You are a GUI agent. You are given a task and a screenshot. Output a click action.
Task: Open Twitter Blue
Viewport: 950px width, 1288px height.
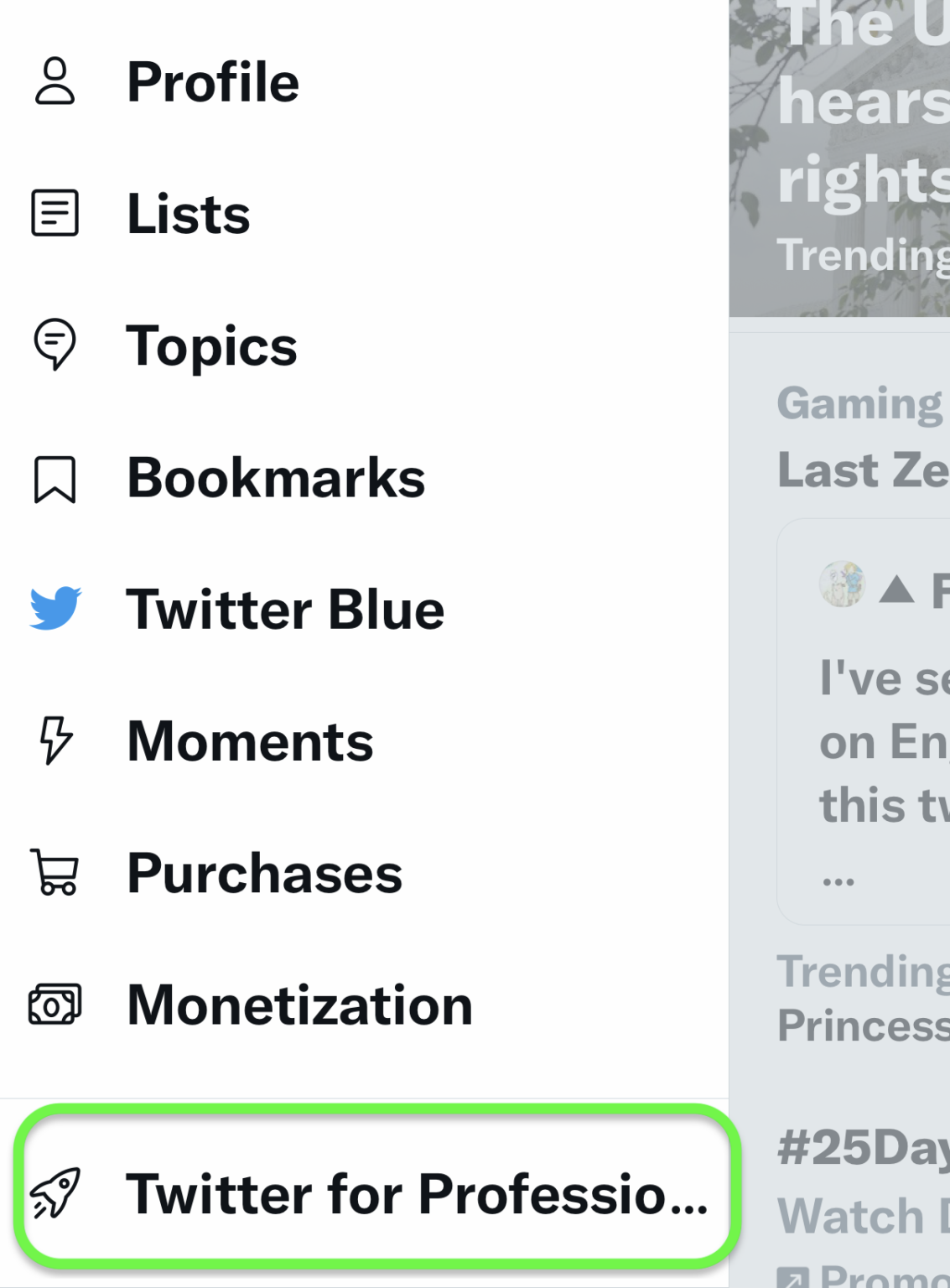click(x=285, y=610)
